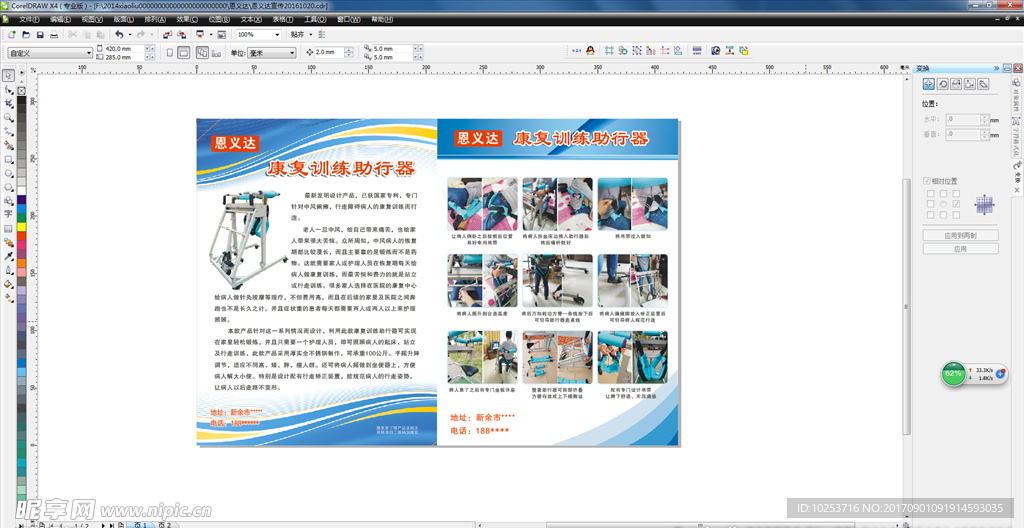This screenshot has width=1024, height=528.
Task: Click the Import icon
Action: [x=168, y=35]
